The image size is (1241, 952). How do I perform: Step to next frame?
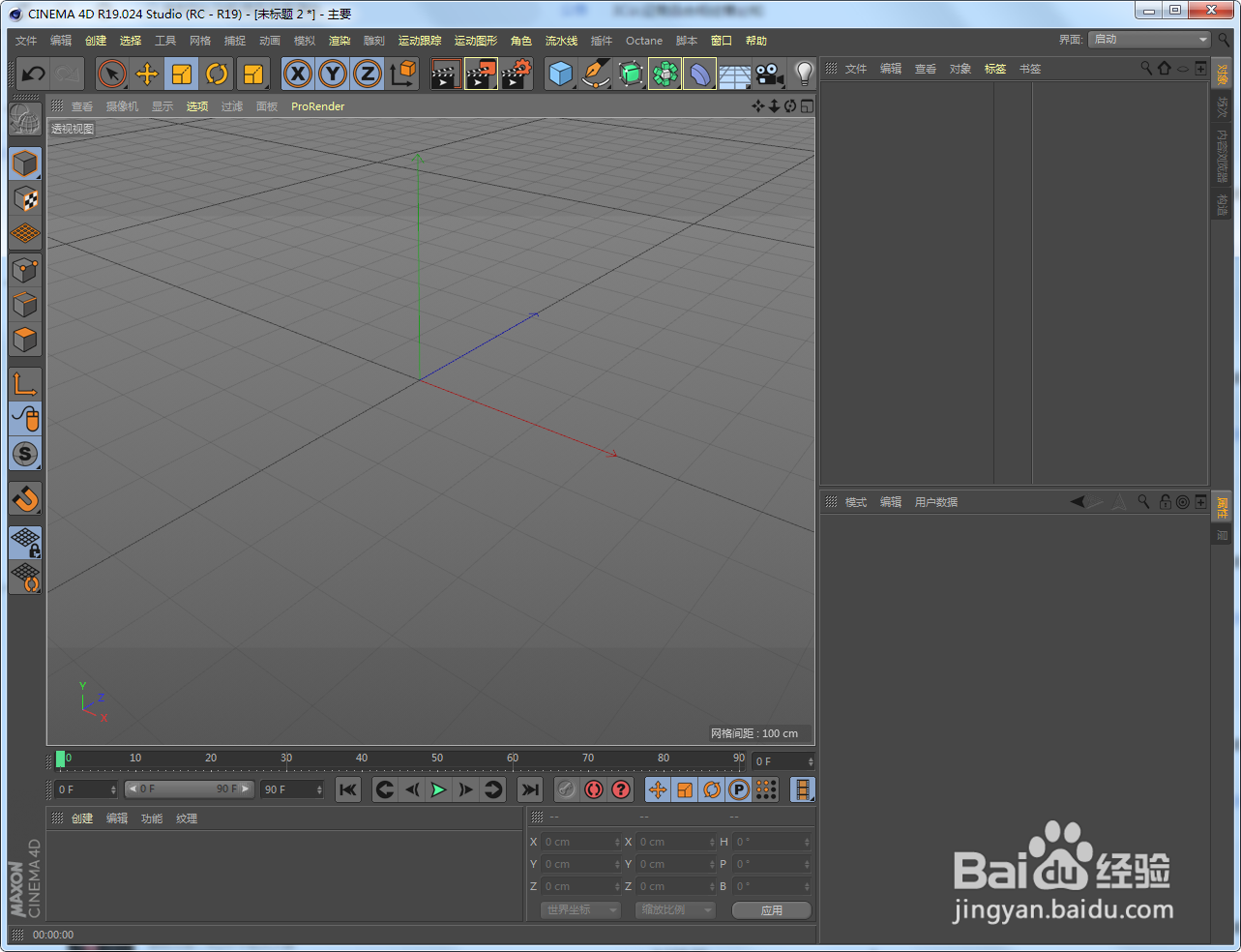[x=465, y=789]
